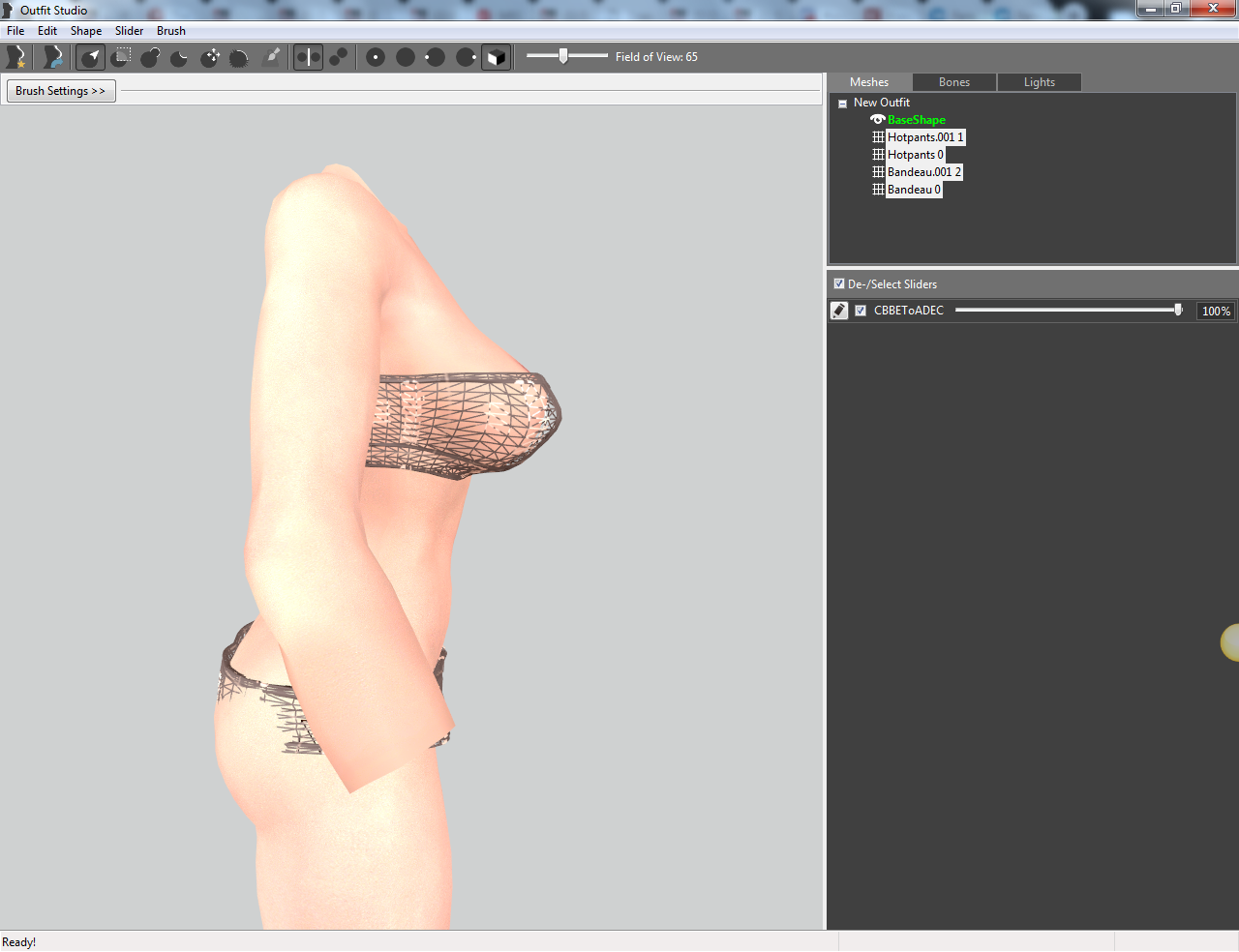
Task: Click the New Project icon with star
Action: tap(15, 57)
